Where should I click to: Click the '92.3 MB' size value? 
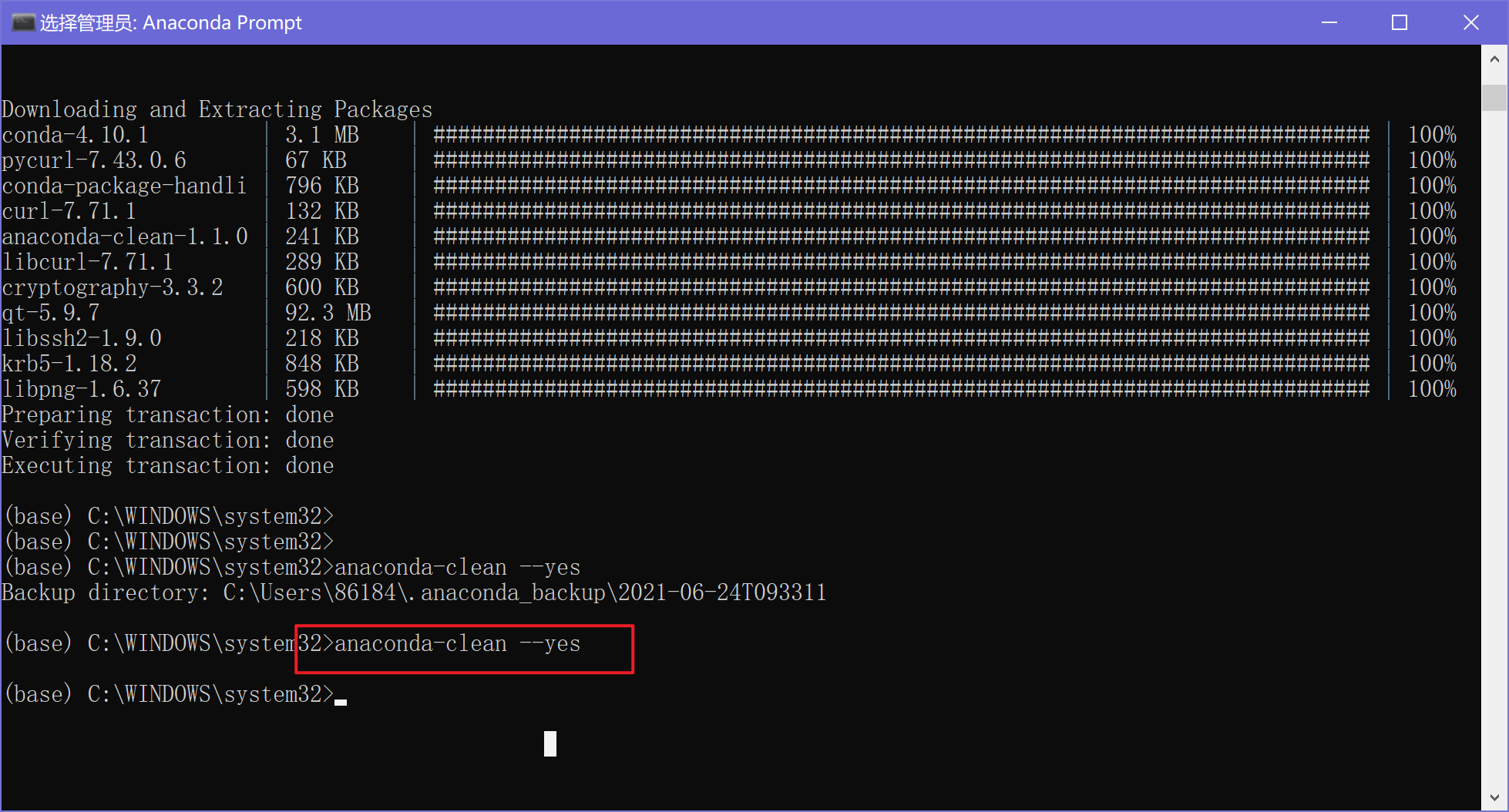tap(328, 313)
